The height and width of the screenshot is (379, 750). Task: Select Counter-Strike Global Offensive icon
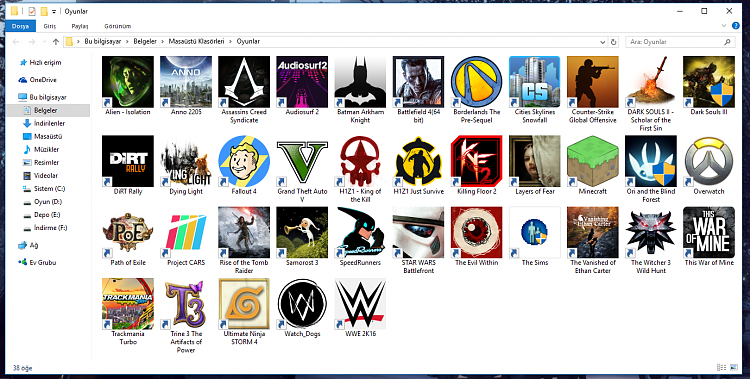coord(593,82)
